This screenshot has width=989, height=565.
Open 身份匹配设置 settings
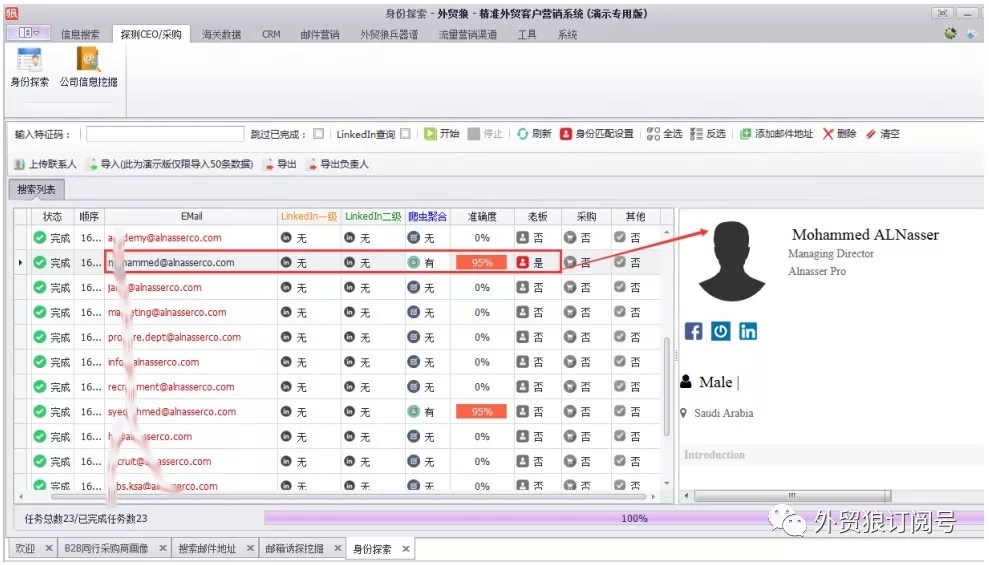click(x=597, y=134)
